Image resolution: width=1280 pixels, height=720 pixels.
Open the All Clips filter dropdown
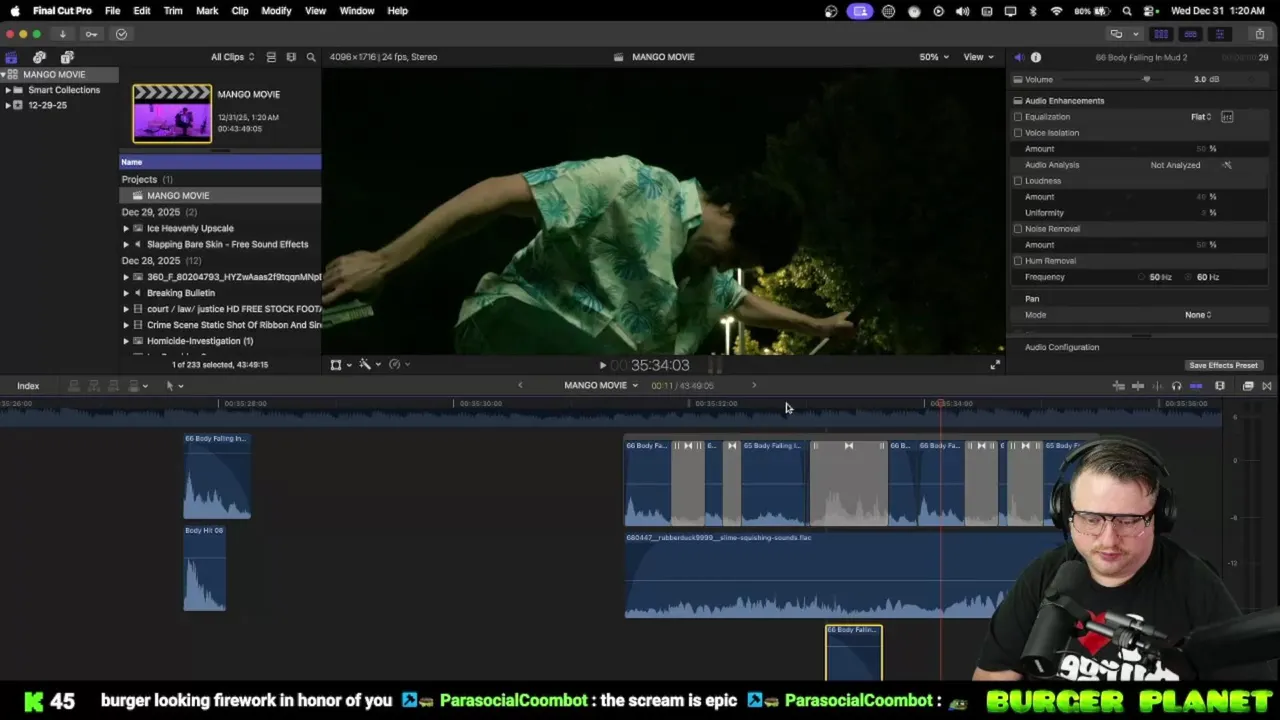click(x=232, y=57)
